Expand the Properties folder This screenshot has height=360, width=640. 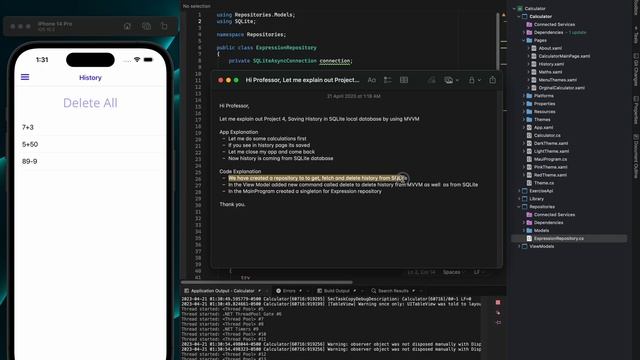(x=524, y=104)
